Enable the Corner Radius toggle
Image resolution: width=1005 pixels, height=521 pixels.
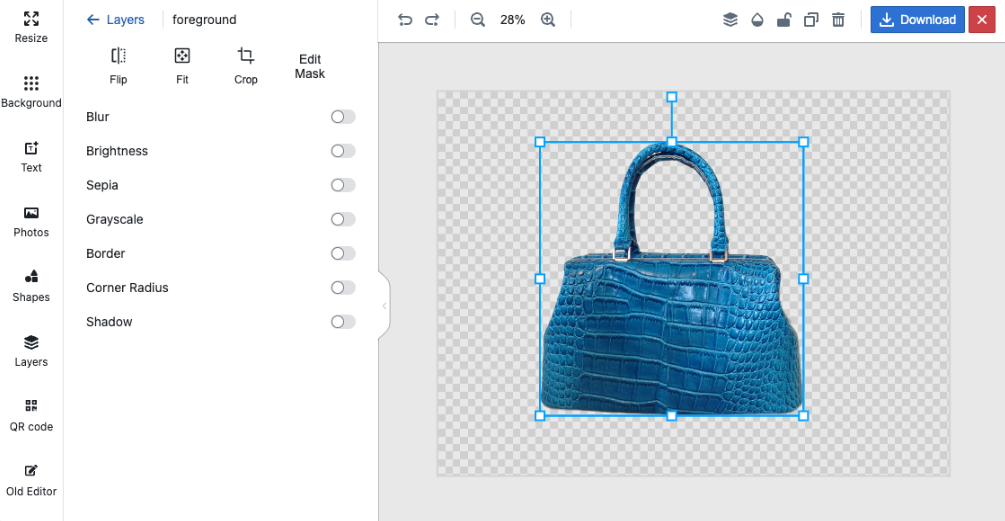pos(343,288)
